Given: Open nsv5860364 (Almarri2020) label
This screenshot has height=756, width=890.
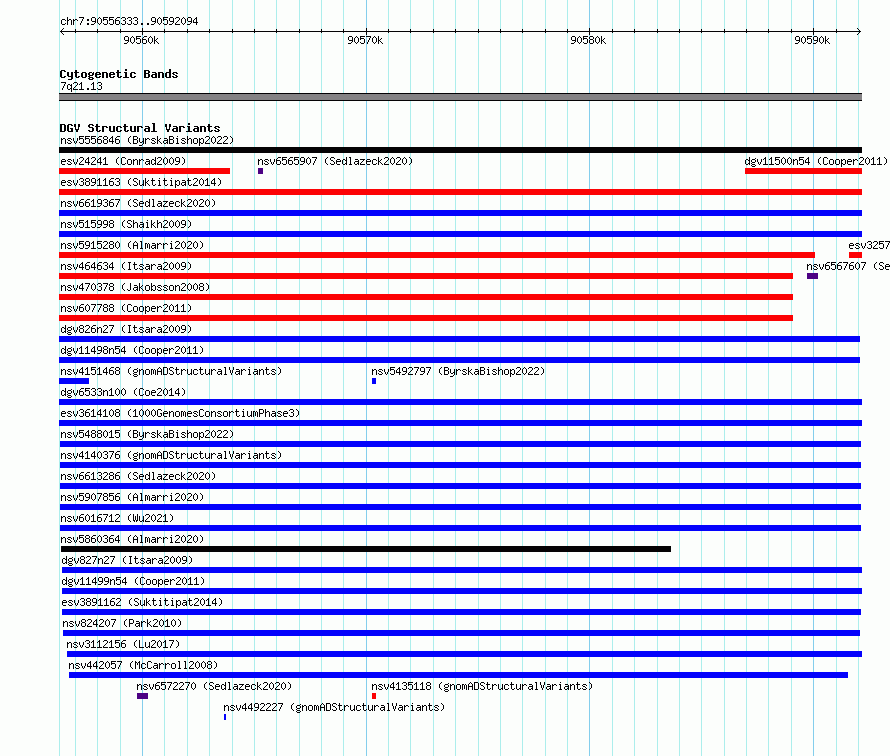Looking at the screenshot, I should [x=132, y=539].
